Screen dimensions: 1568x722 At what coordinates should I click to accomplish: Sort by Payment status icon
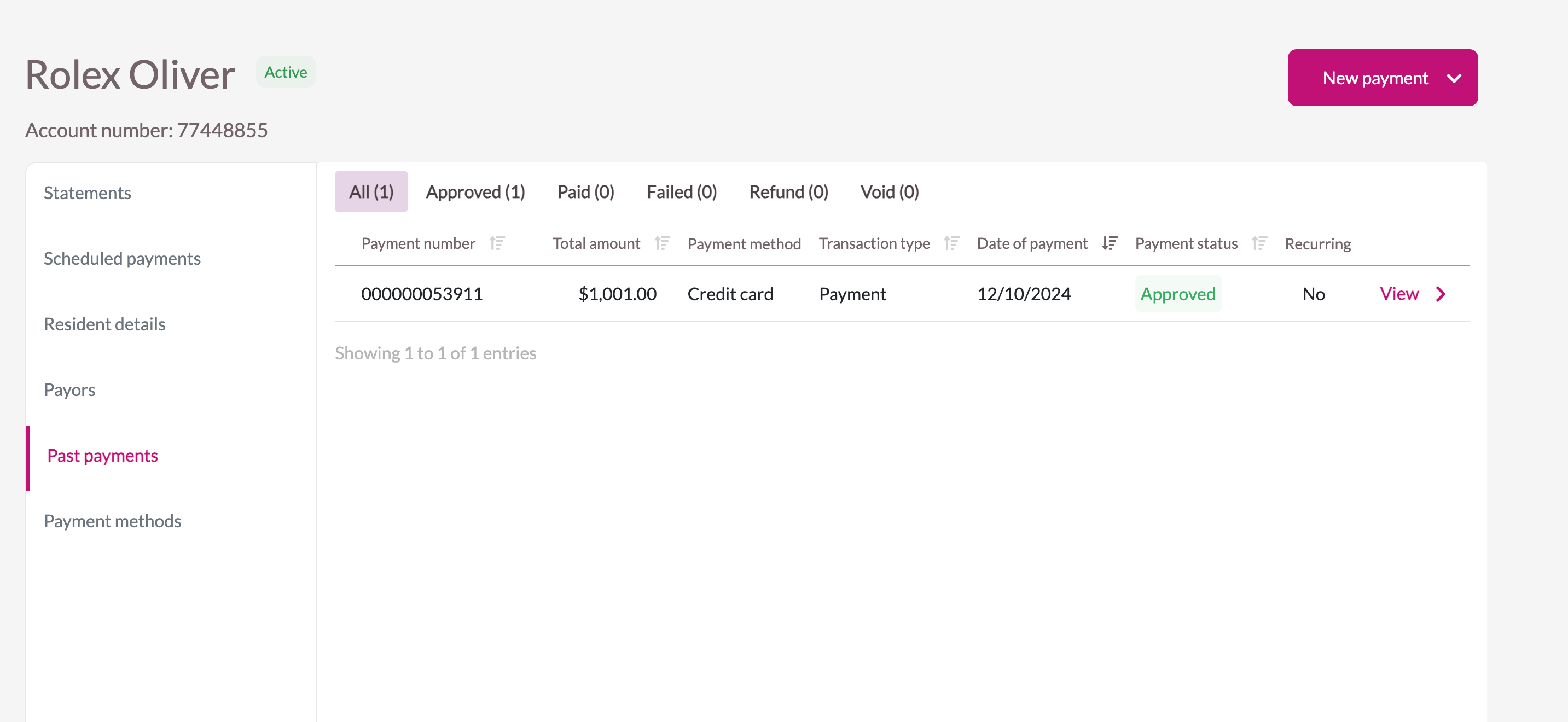pos(1259,243)
